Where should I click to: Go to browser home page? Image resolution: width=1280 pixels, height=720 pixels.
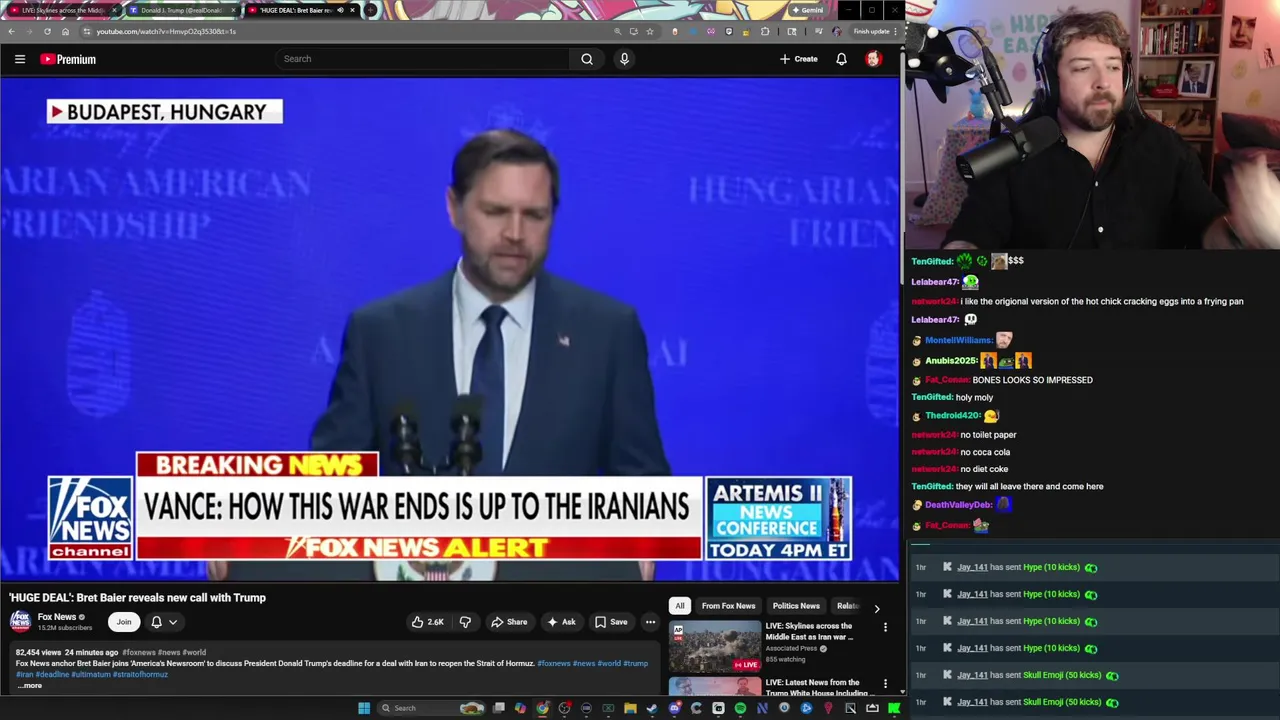pyautogui.click(x=65, y=31)
